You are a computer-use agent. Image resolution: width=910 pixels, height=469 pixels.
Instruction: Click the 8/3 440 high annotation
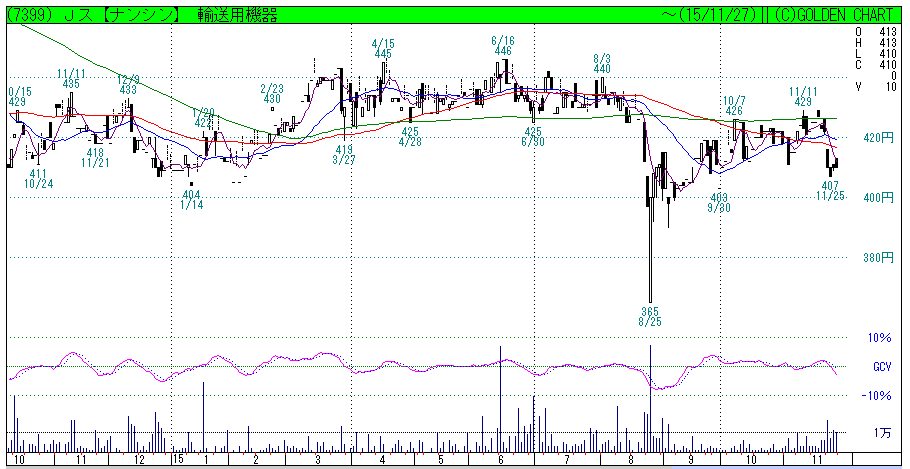click(x=602, y=64)
